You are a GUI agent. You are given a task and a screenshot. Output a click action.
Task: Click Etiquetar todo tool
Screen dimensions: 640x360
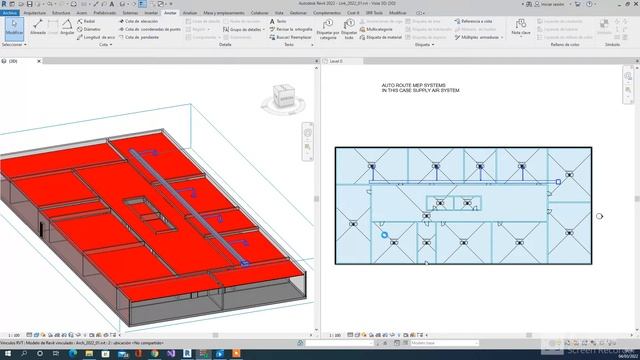click(x=349, y=29)
